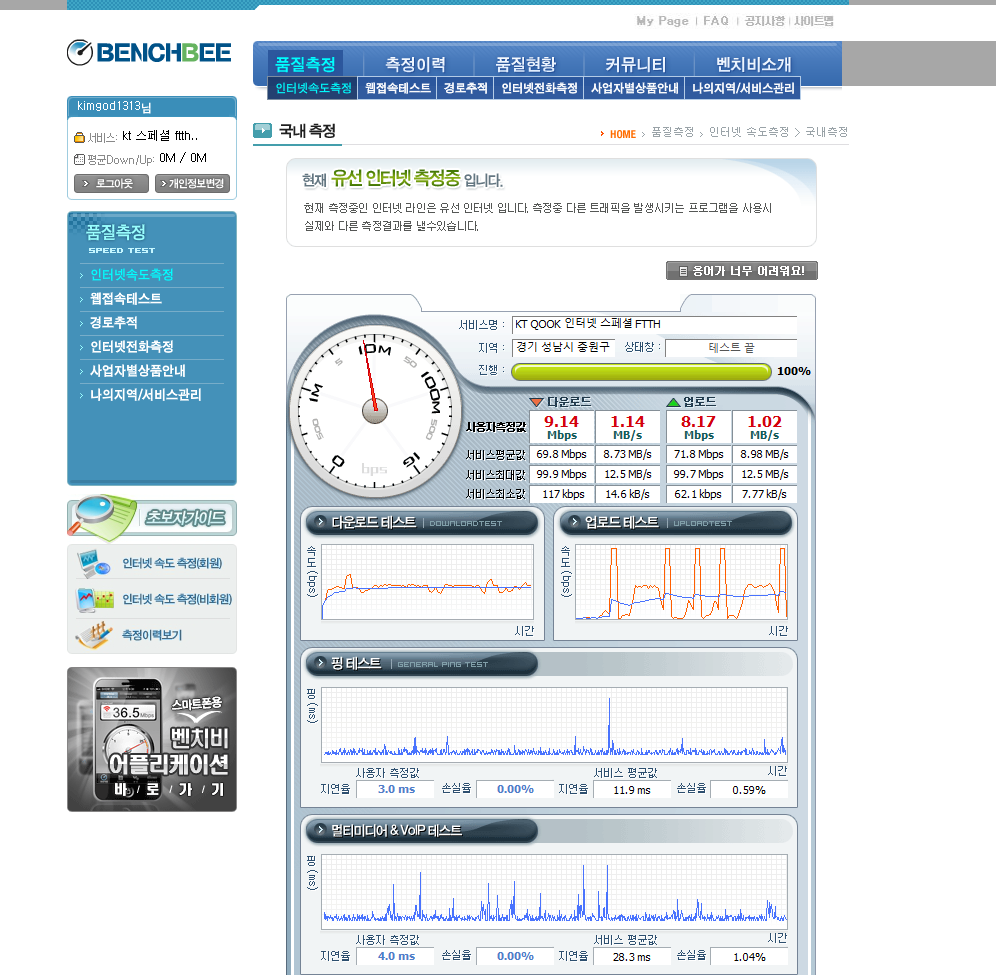The image size is (996, 975).
Task: Open the 스마트폰용 벤치비 어플리케이션 banner
Action: coord(152,739)
